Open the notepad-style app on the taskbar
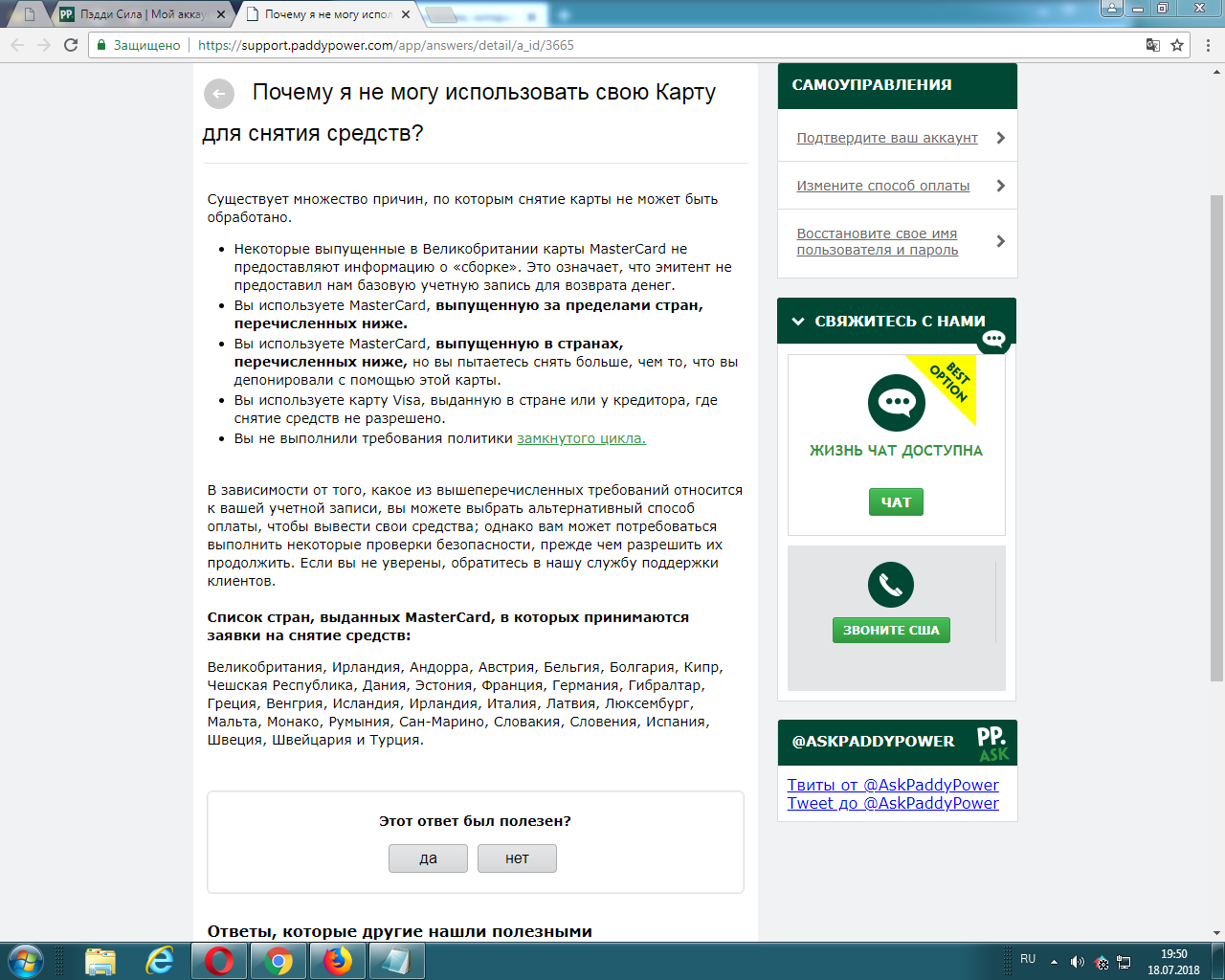 (397, 961)
